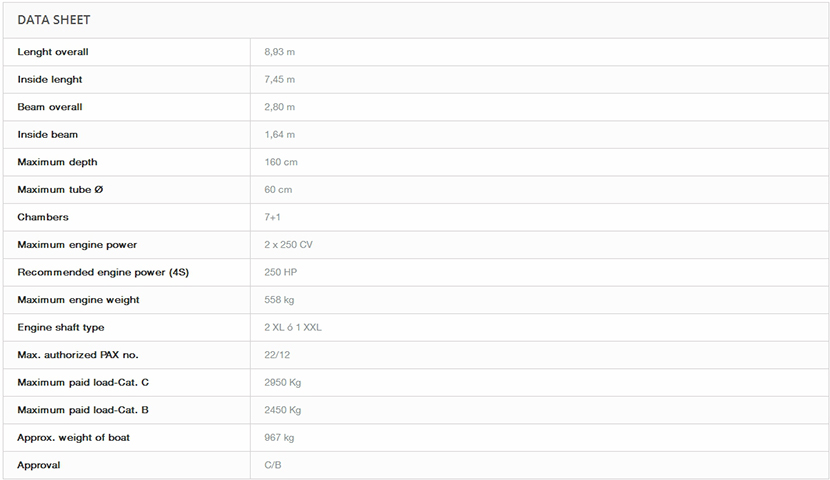This screenshot has width=830, height=480.
Task: Click the DATA SHEET header title
Action: click(54, 20)
